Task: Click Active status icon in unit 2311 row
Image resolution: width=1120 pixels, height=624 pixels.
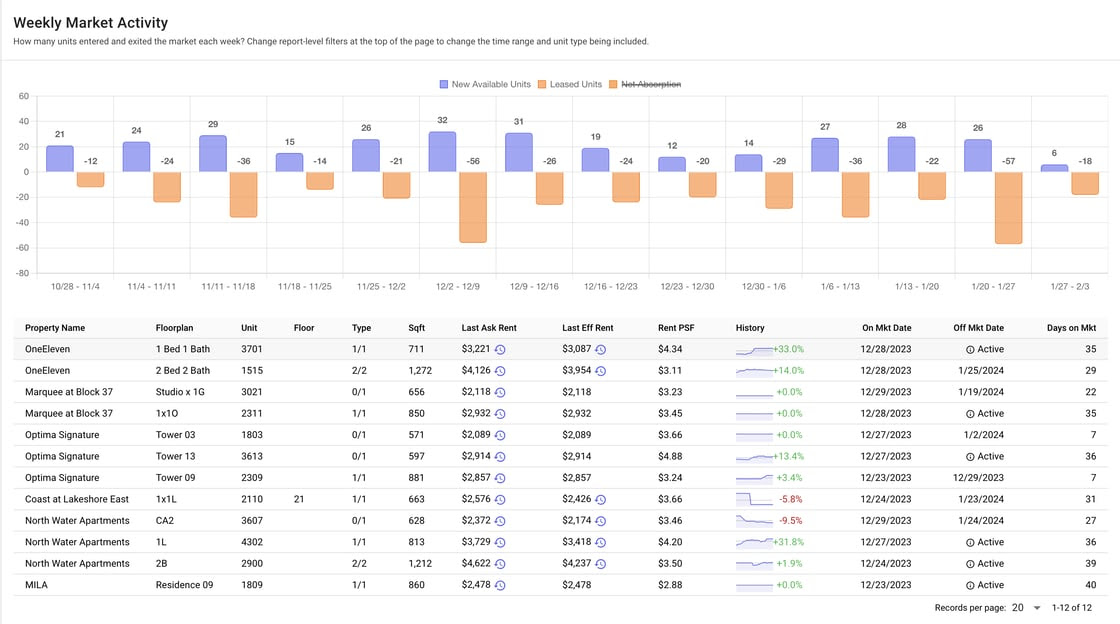Action: [970, 414]
